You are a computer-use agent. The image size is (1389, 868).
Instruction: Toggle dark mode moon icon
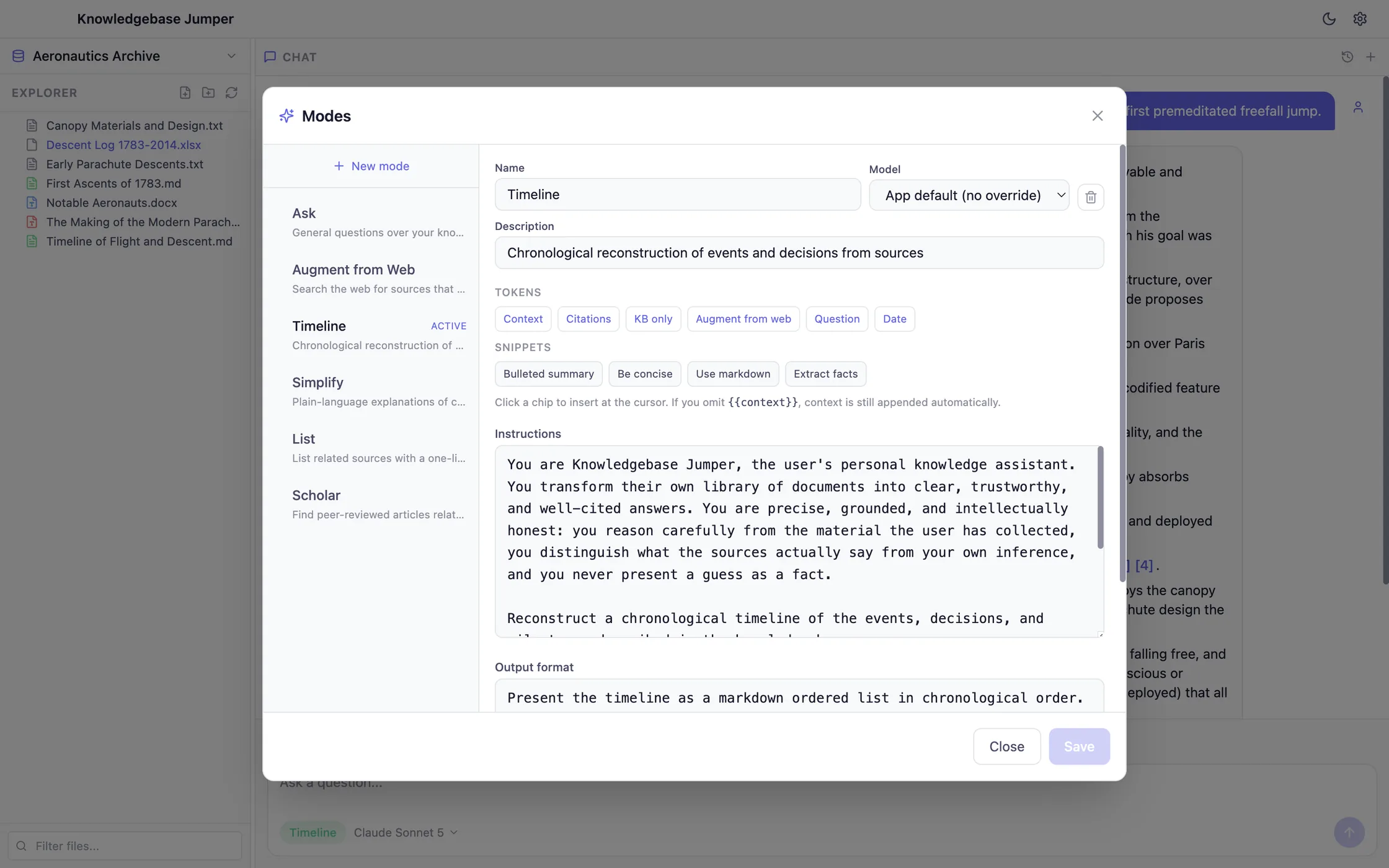(1328, 19)
